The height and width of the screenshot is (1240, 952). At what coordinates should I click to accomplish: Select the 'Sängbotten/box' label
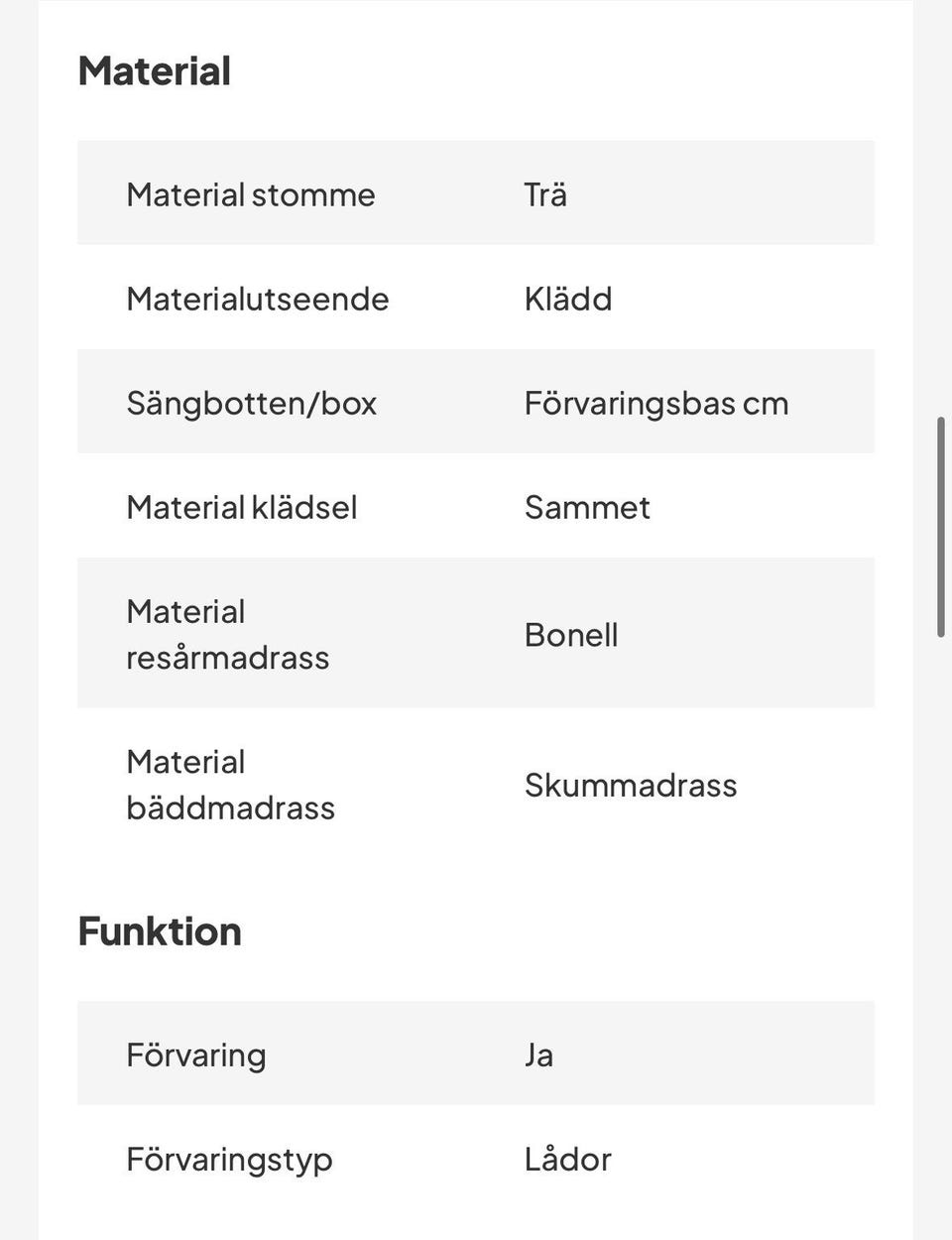click(x=252, y=403)
